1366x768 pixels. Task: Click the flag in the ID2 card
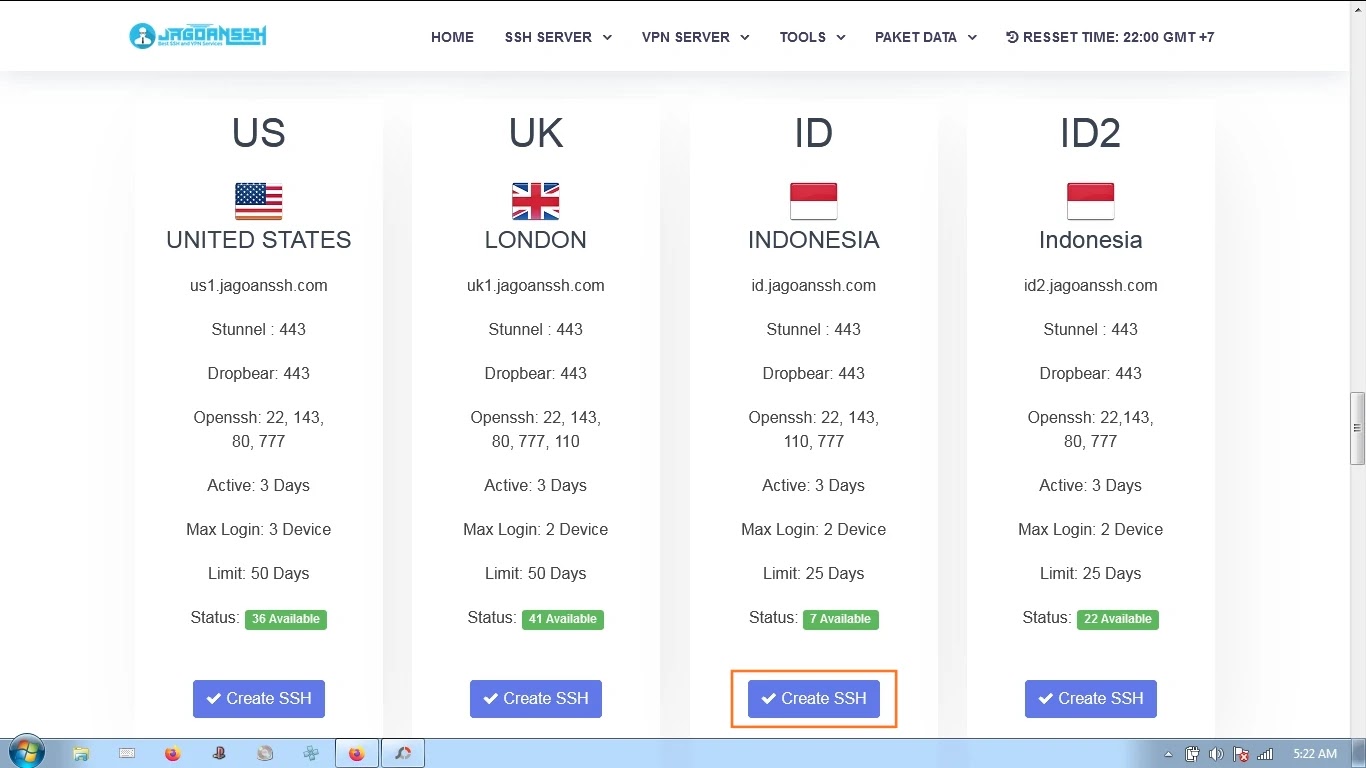[1090, 201]
